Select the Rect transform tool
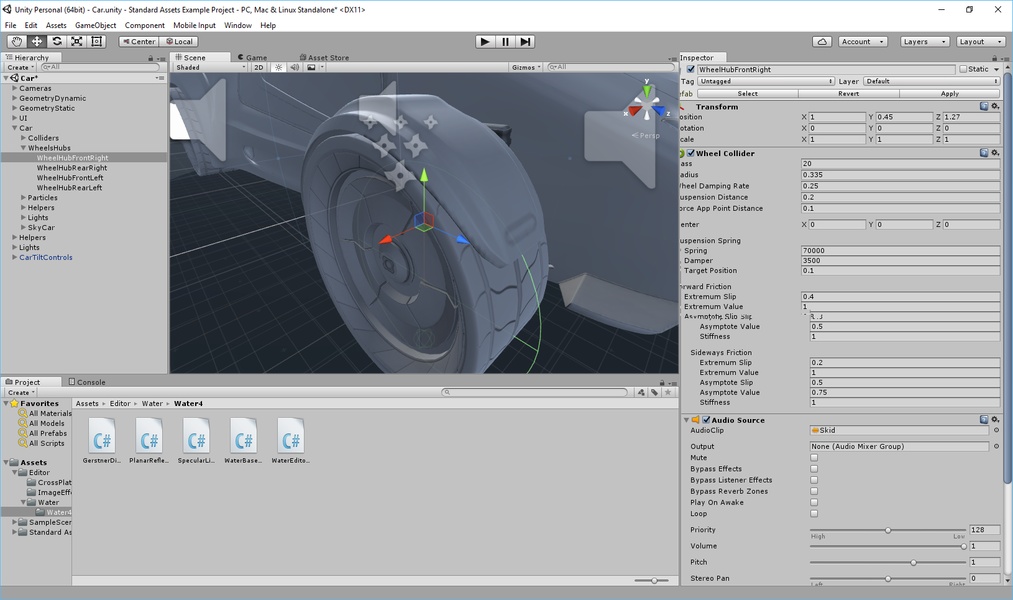Image resolution: width=1013 pixels, height=600 pixels. [x=97, y=41]
